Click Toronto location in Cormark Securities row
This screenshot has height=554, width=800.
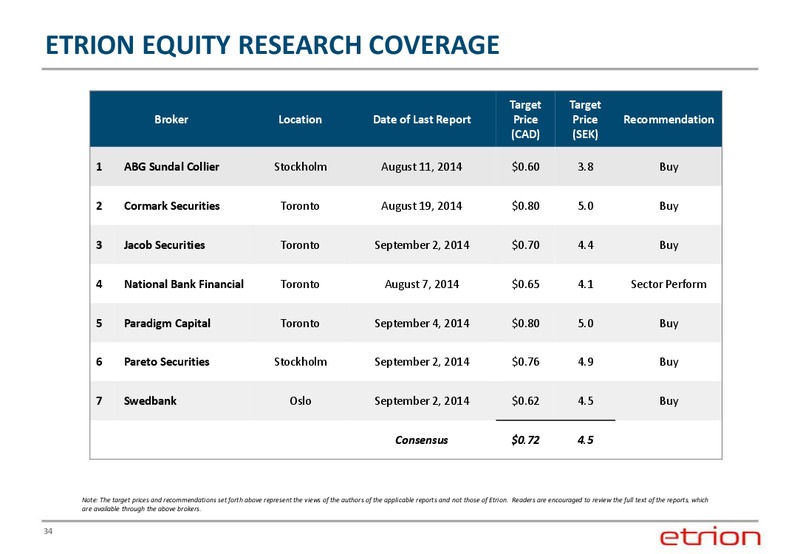(x=300, y=206)
